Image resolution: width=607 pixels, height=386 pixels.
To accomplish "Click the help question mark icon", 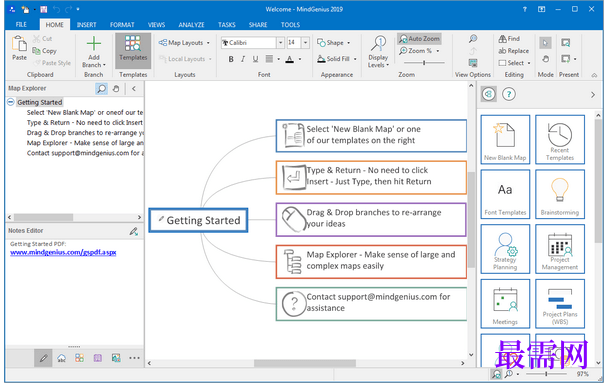I will click(x=509, y=94).
